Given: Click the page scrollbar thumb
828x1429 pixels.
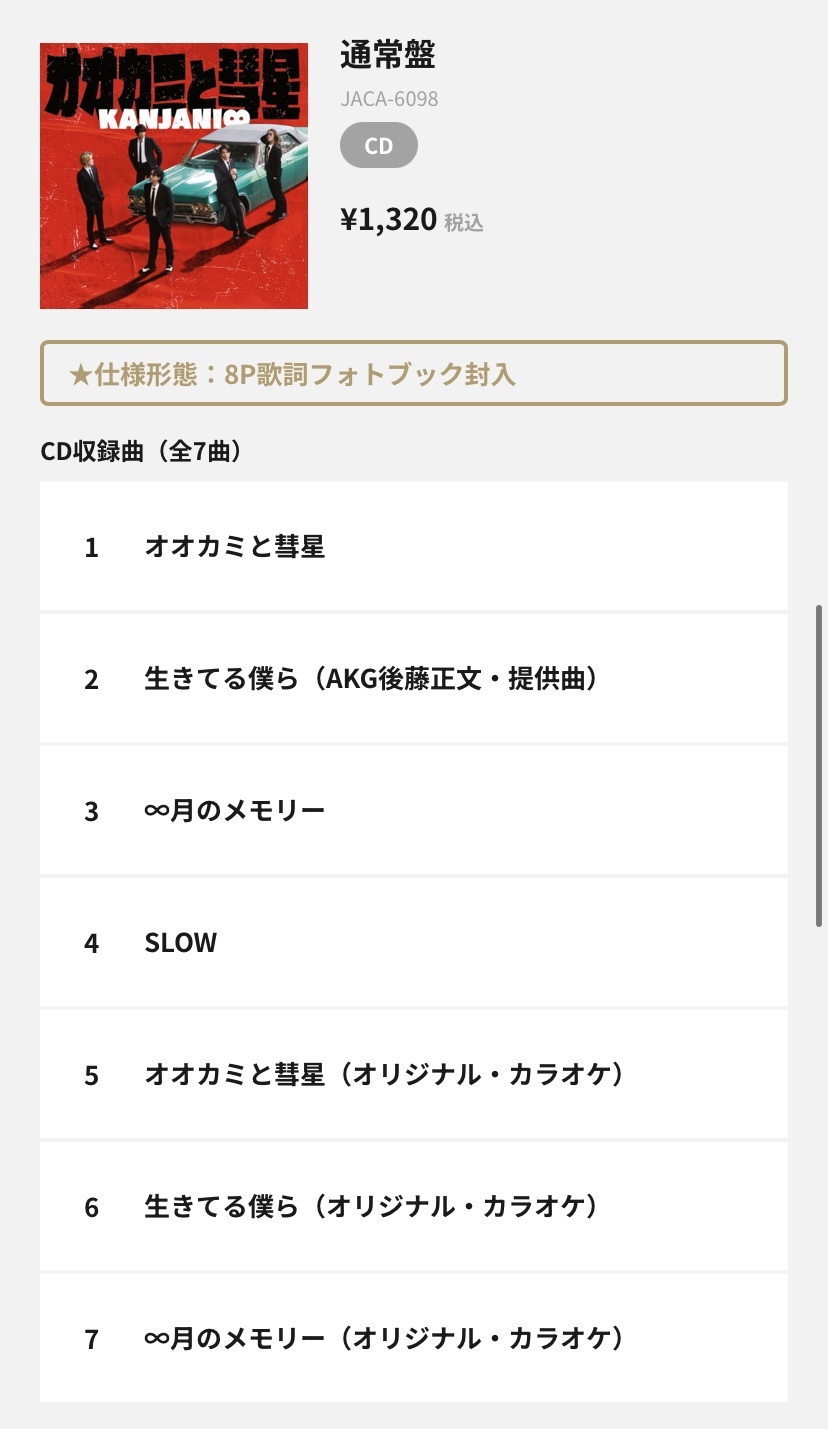Looking at the screenshot, I should pyautogui.click(x=820, y=765).
